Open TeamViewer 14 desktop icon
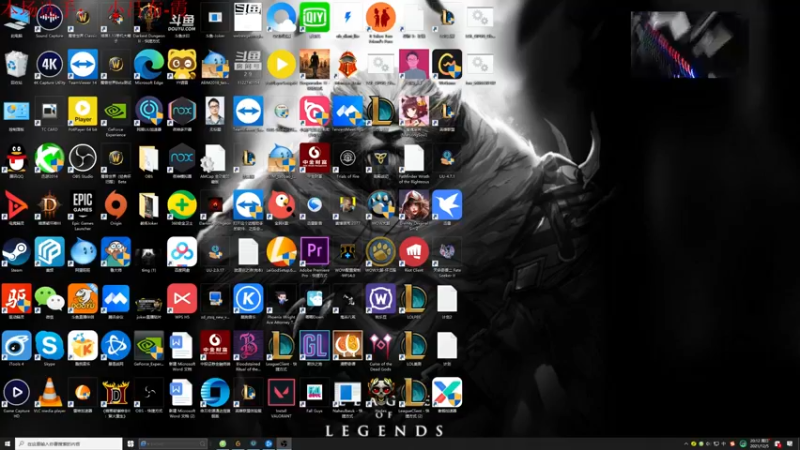The width and height of the screenshot is (800, 450). click(x=83, y=64)
